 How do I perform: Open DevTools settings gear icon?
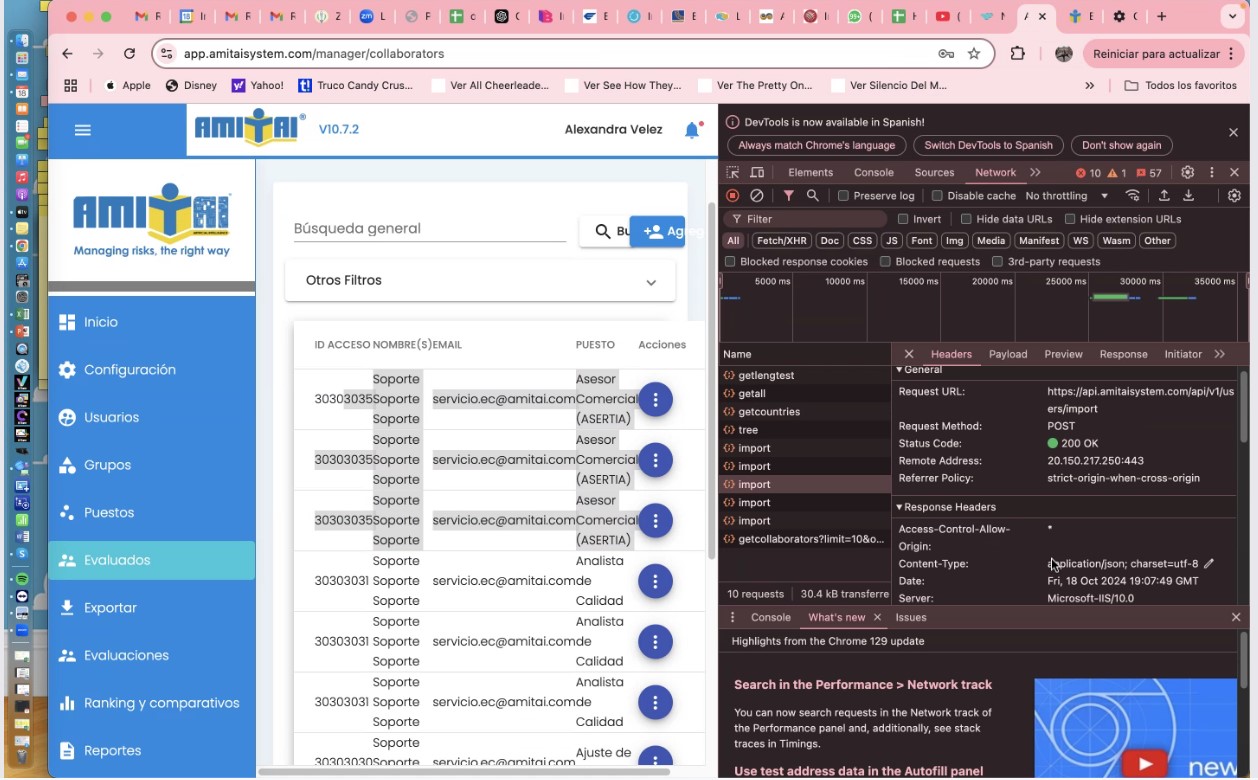(1187, 172)
